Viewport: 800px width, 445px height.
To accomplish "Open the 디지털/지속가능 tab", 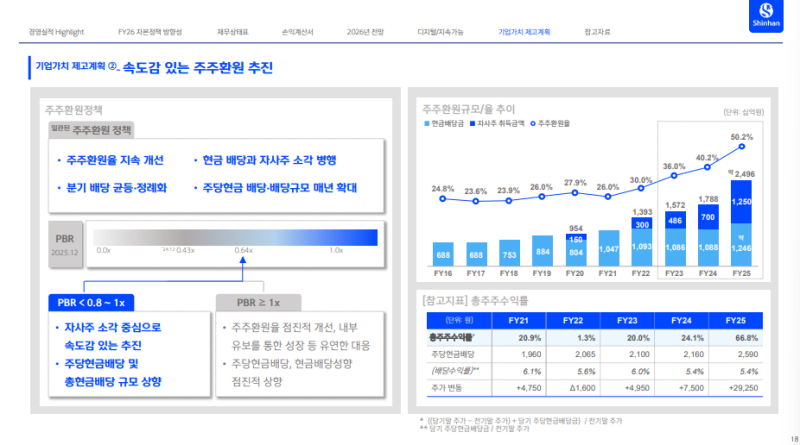I will [x=439, y=33].
